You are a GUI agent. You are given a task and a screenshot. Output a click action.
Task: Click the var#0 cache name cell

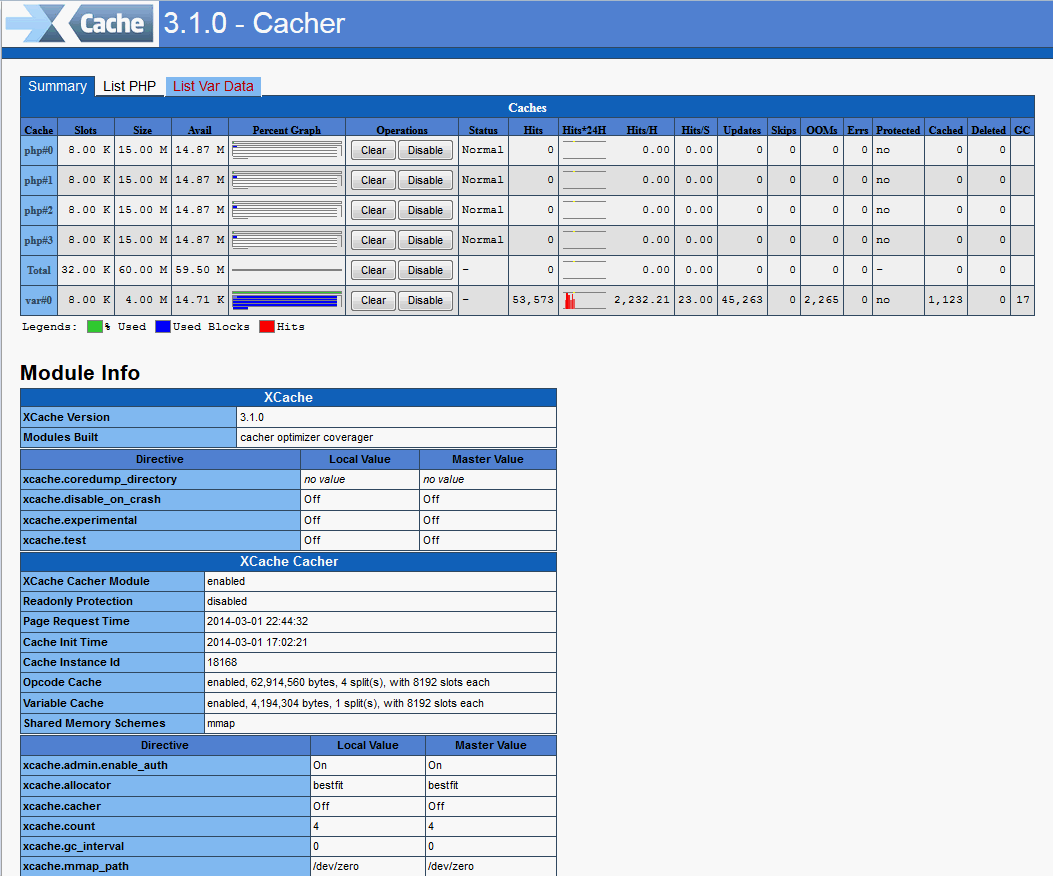click(x=38, y=300)
